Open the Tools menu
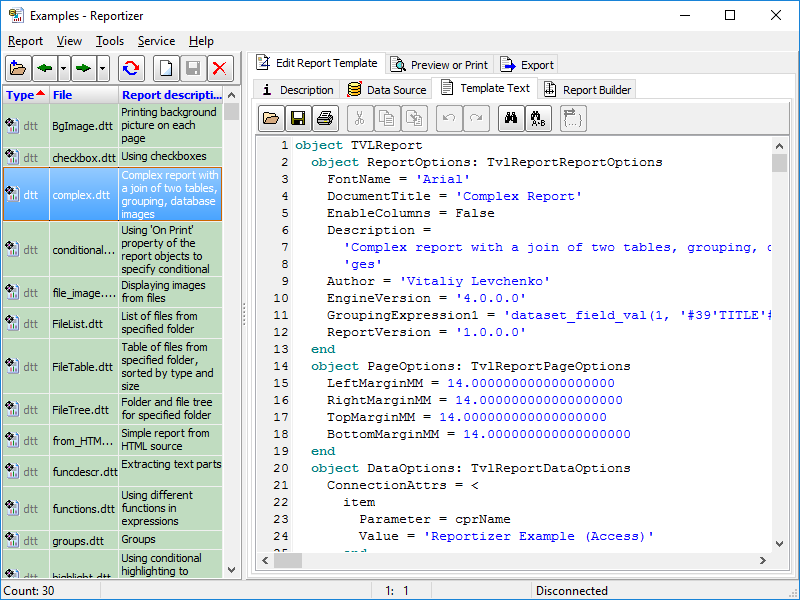 click(x=110, y=41)
